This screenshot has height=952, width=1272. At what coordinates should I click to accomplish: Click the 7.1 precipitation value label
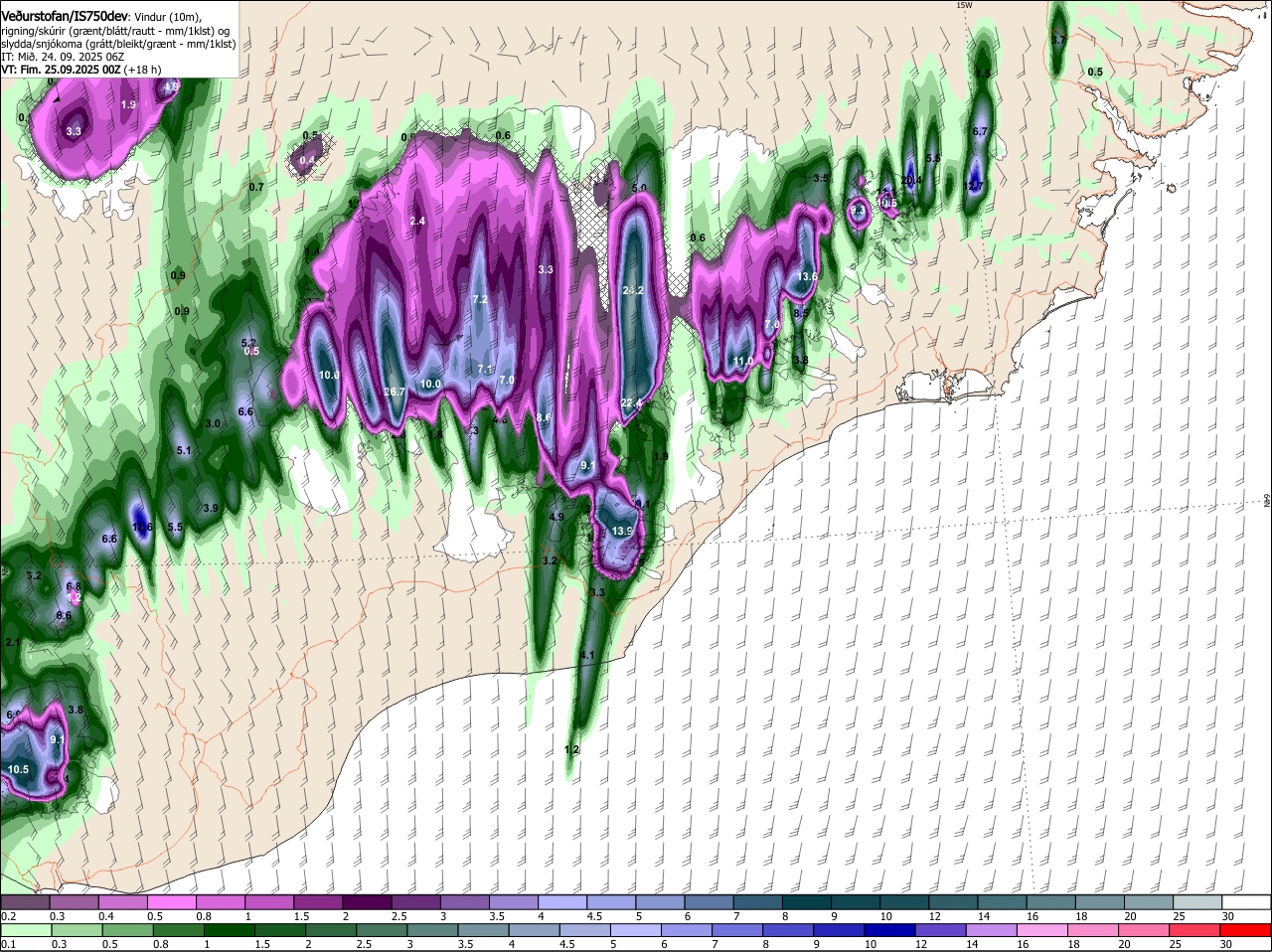[485, 369]
